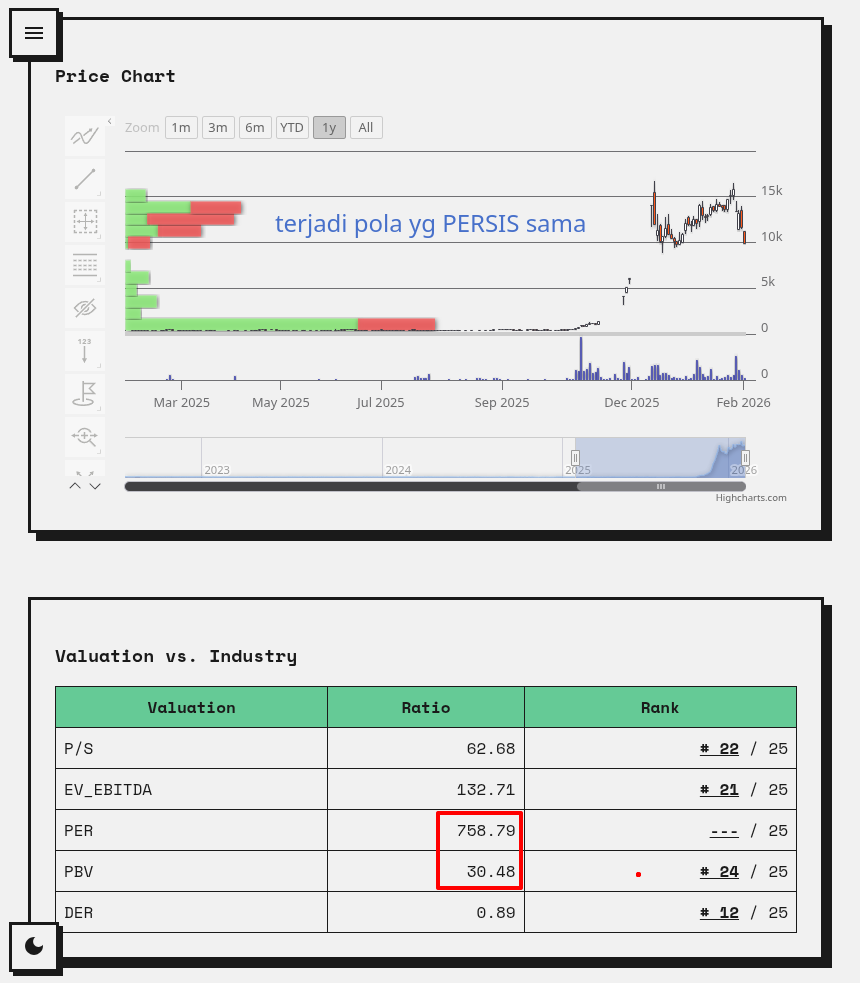Toggle the selected 1y zoom range
Viewport: 860px width, 983px height.
click(x=329, y=127)
